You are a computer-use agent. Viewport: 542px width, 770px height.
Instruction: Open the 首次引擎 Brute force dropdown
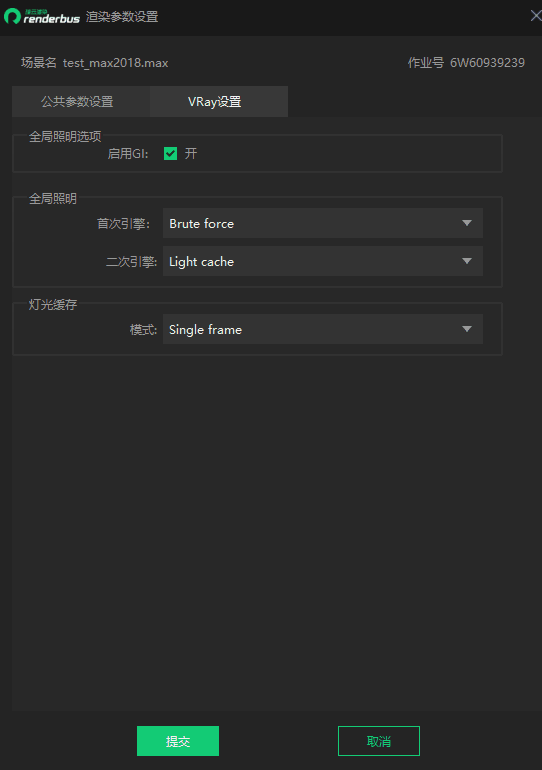coord(323,223)
